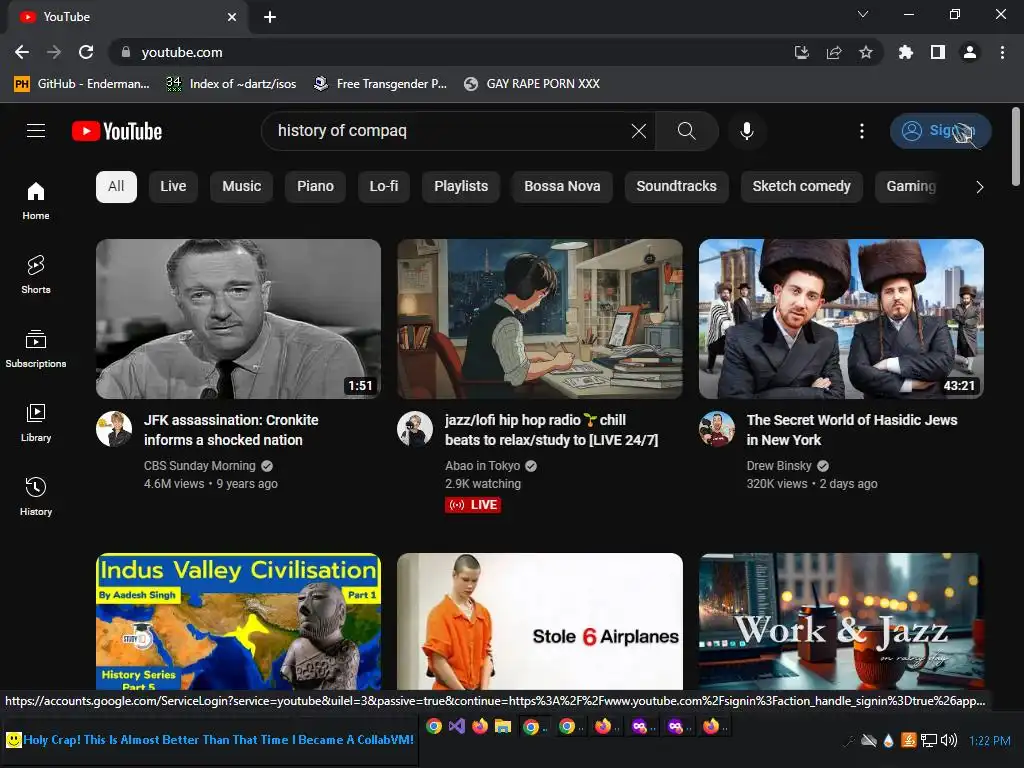This screenshot has height=768, width=1024.
Task: Open the Stole 6 Airplanes thumbnail
Action: coord(540,621)
